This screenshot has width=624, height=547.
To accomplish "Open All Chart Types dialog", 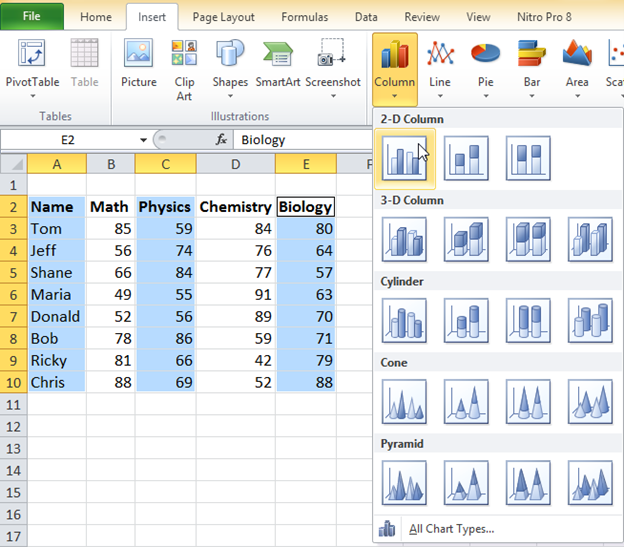I will (451, 529).
